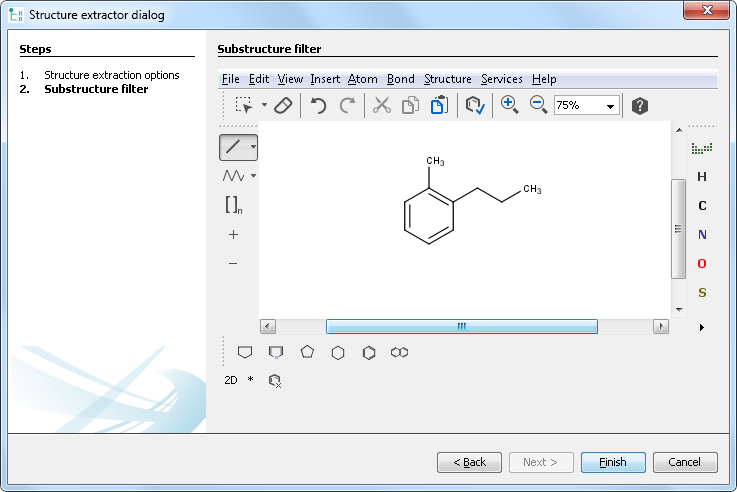Expand the chain tool dropdown arrow

coord(254,176)
